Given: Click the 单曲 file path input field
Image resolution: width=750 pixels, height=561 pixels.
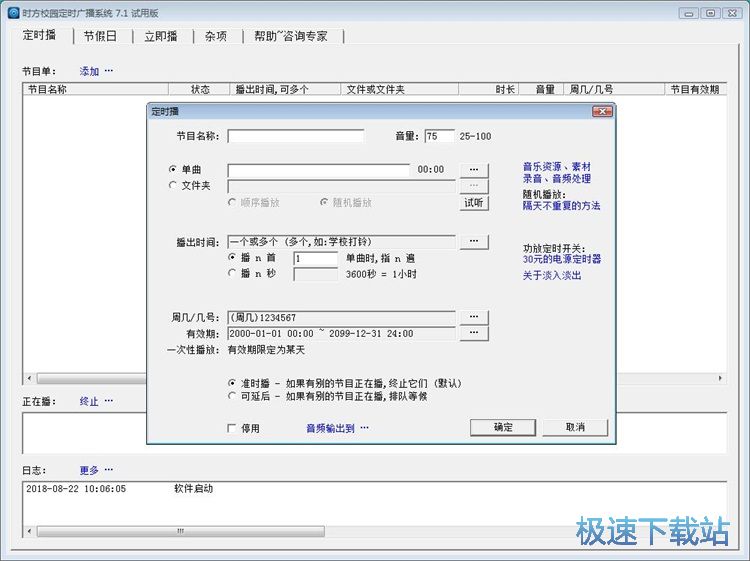Looking at the screenshot, I should [319, 170].
